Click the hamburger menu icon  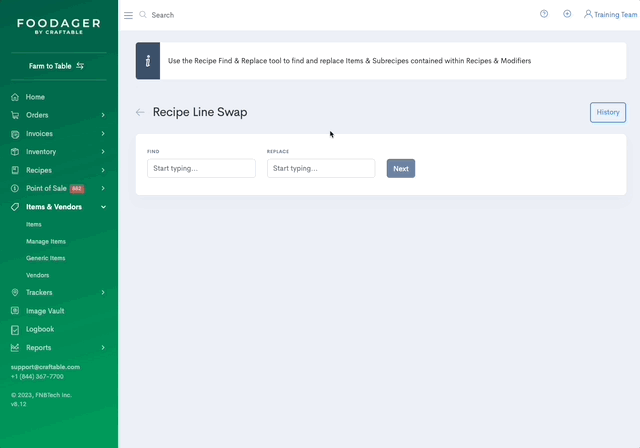[x=128, y=15]
